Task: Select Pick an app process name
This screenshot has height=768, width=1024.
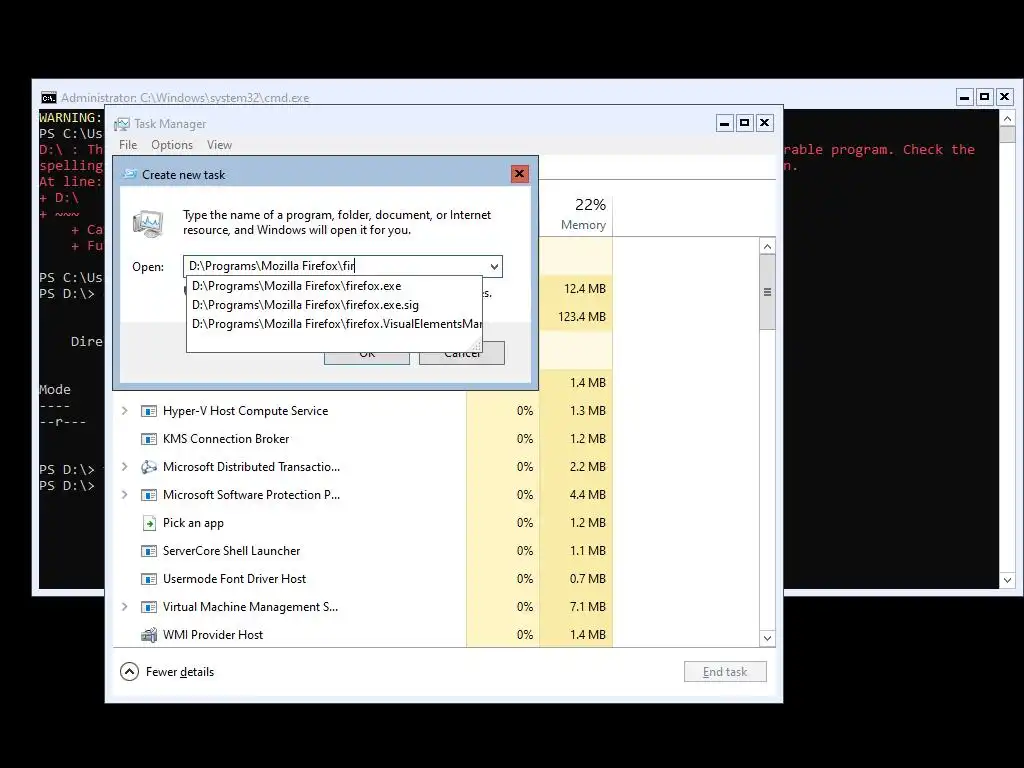Action: (193, 523)
